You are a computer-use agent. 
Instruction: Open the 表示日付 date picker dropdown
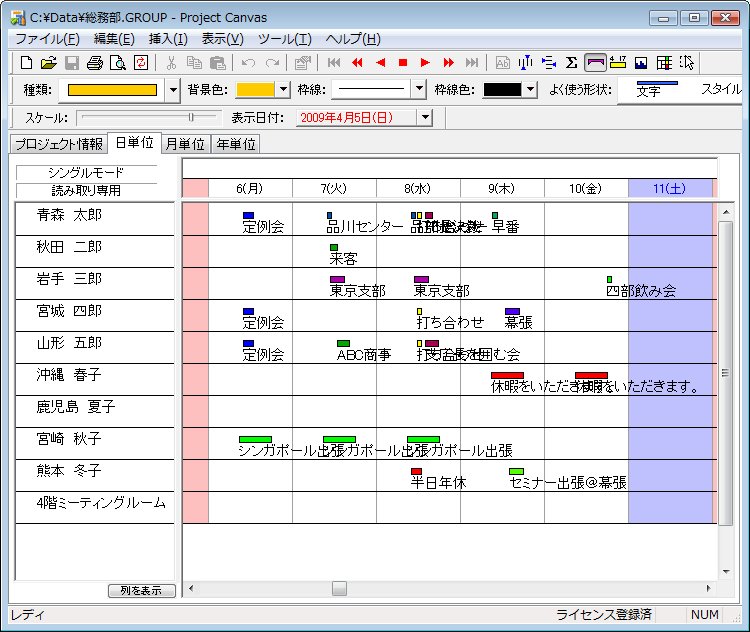click(425, 118)
